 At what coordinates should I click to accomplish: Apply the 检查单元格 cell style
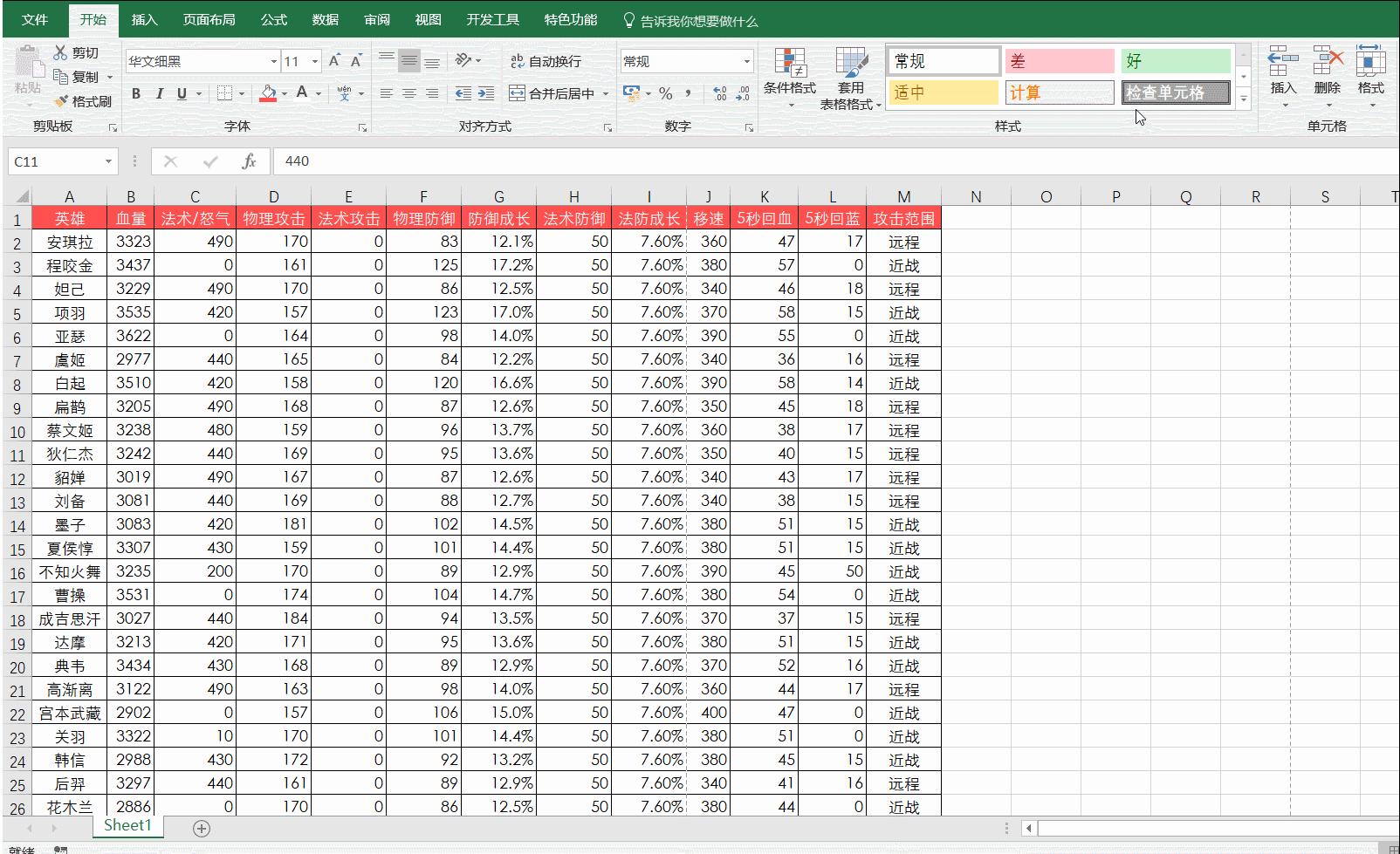coord(1176,92)
